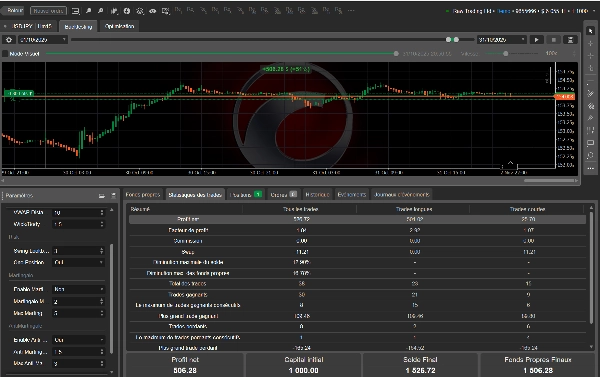Viewport: 600px width, 377px height.
Task: Click the chart horizontal scrollbar
Action: [549, 180]
